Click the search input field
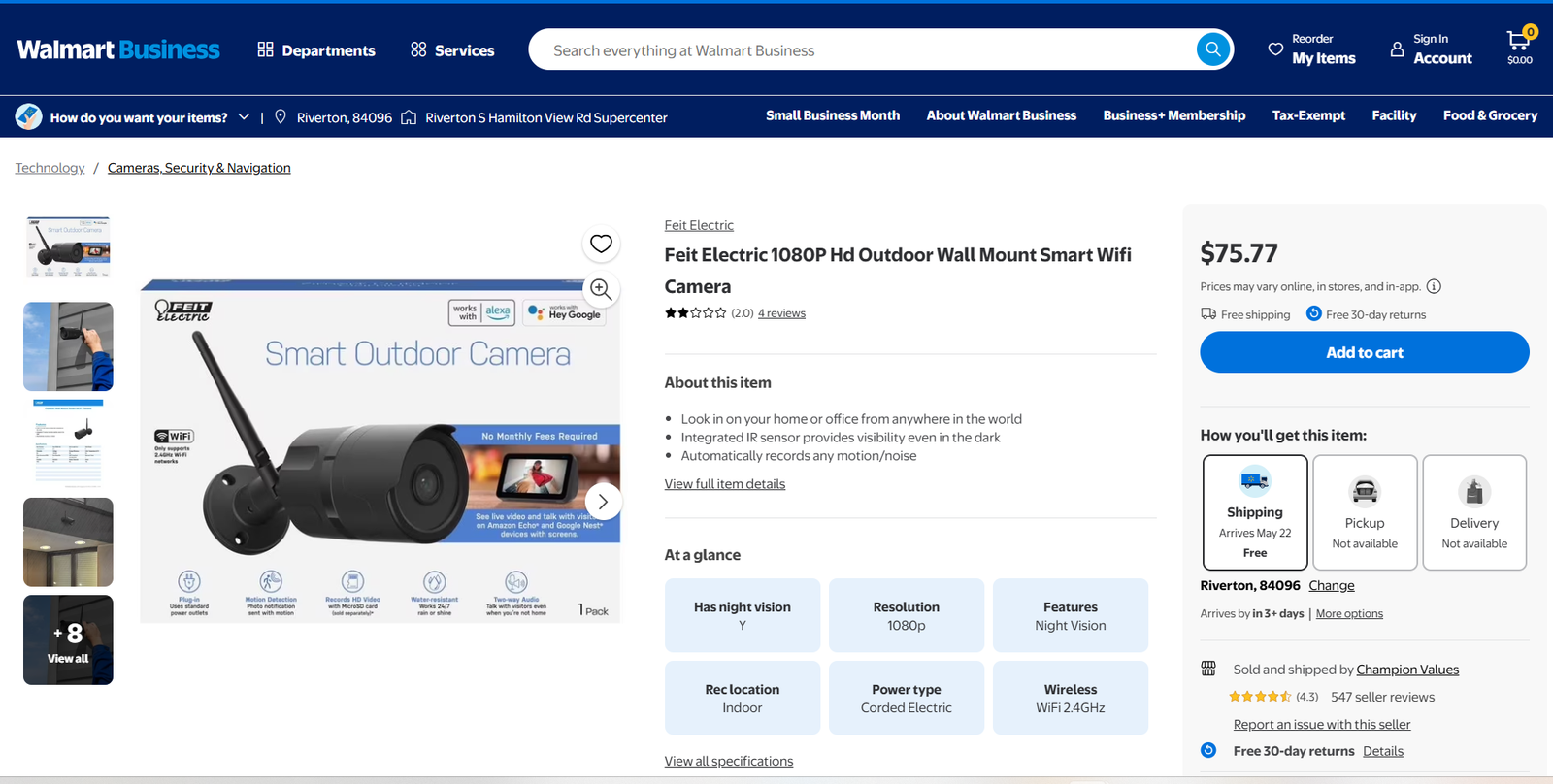The height and width of the screenshot is (784, 1553). click(862, 50)
